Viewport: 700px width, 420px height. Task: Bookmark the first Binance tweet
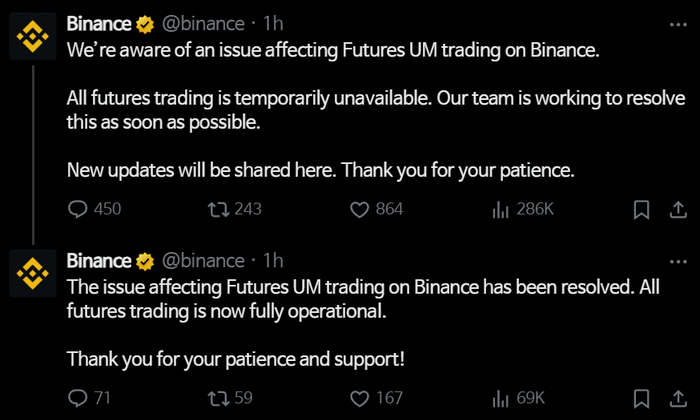(642, 209)
